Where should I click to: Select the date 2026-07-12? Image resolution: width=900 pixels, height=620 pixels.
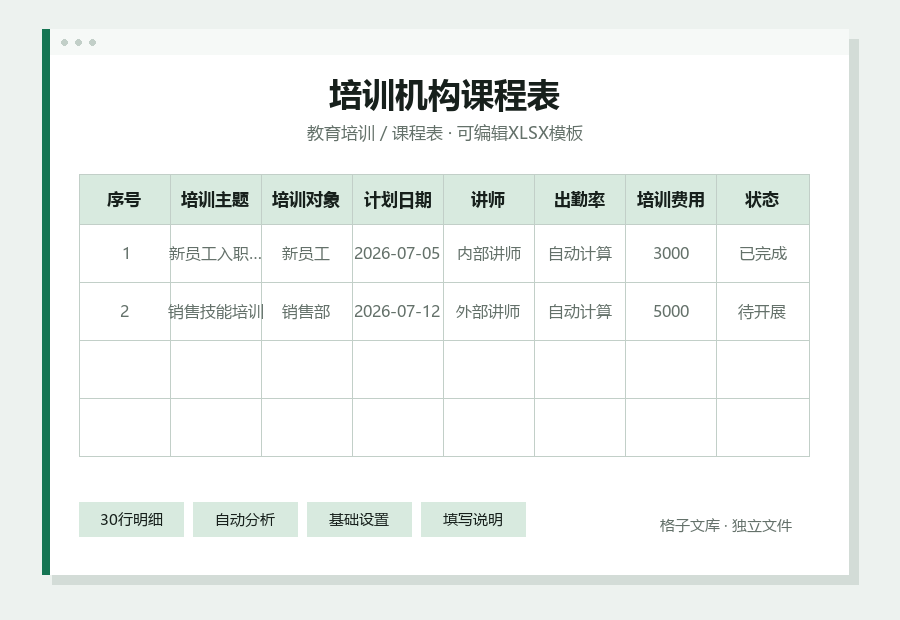[x=398, y=312]
